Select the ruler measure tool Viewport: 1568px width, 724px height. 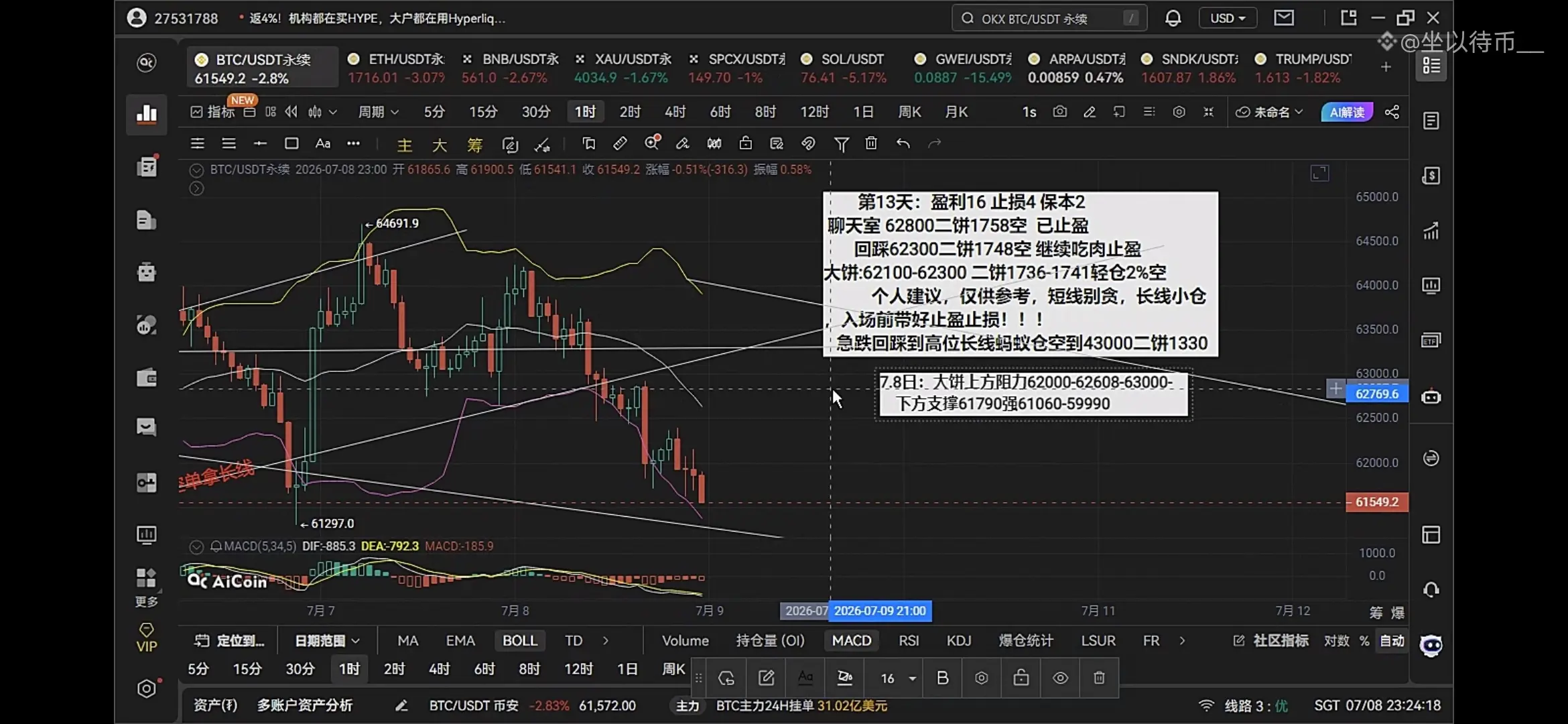[x=620, y=143]
